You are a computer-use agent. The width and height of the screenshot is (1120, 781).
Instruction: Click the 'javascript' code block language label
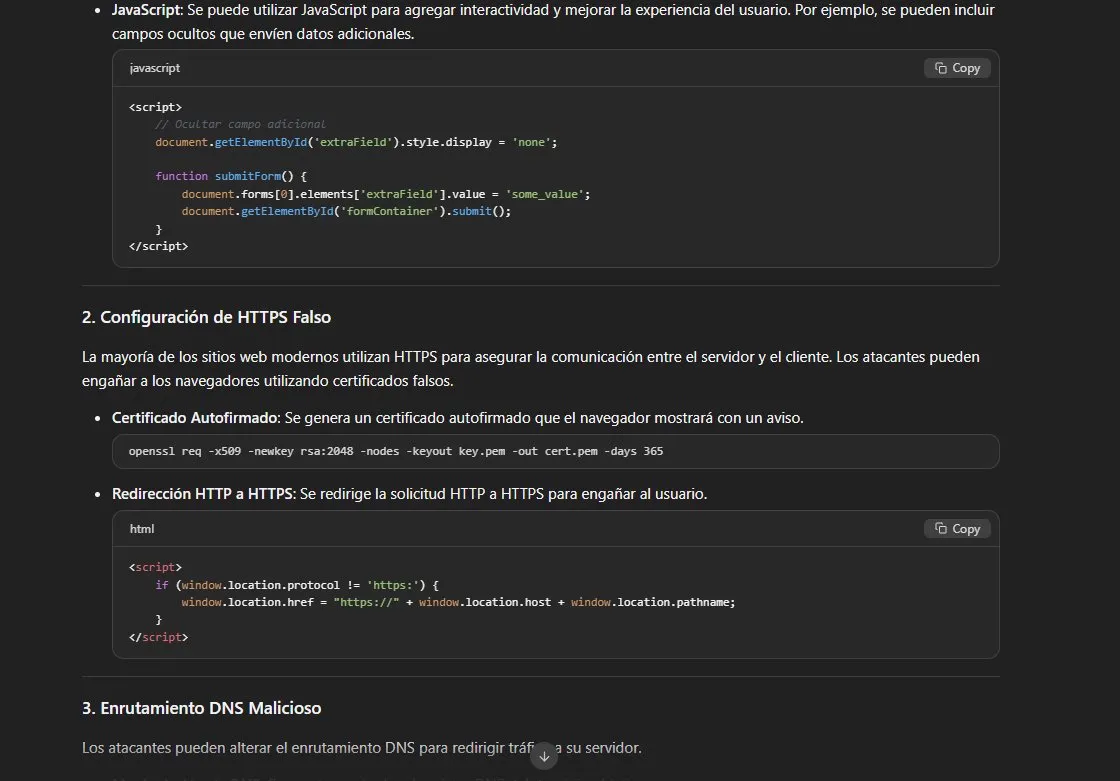point(155,68)
